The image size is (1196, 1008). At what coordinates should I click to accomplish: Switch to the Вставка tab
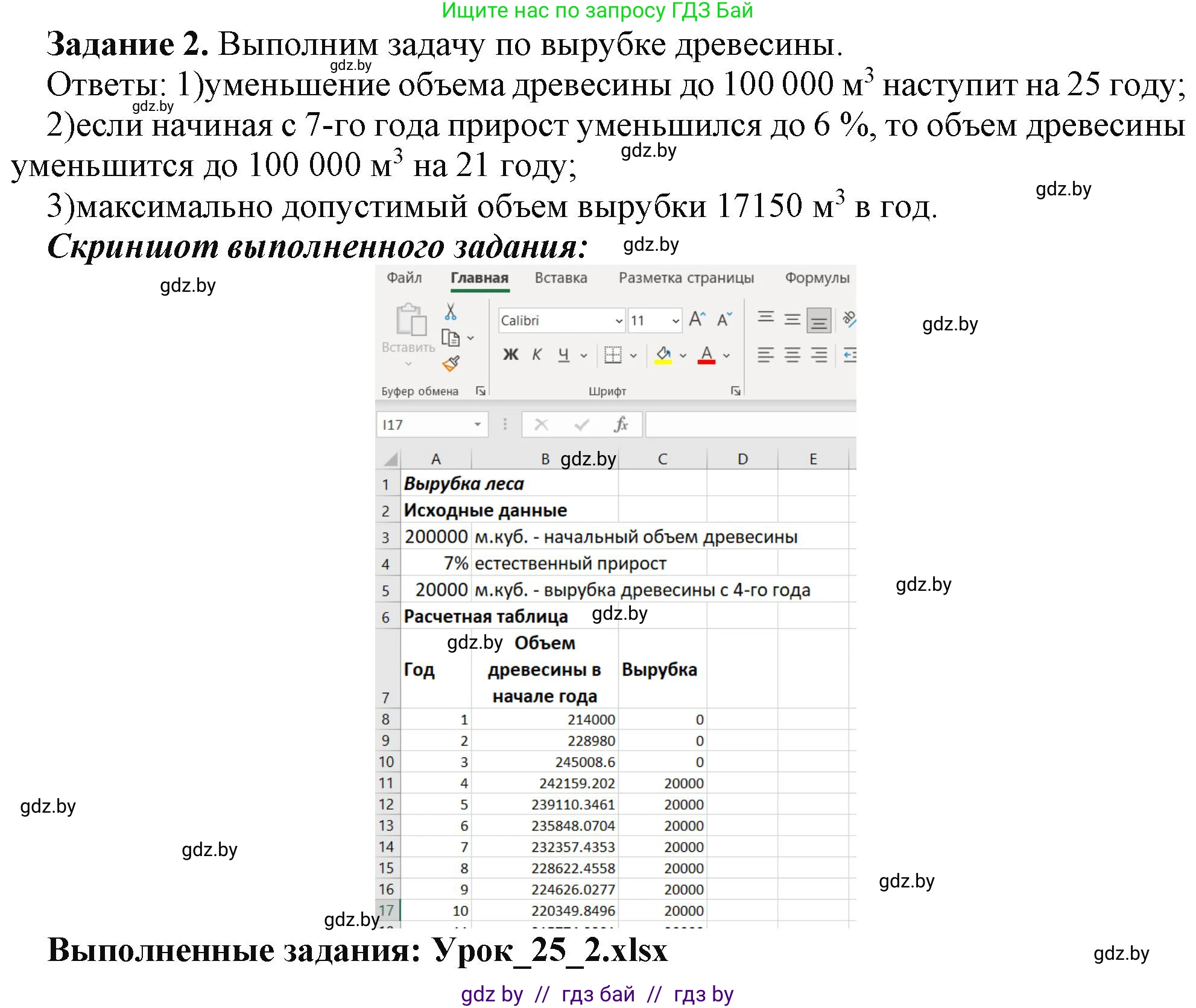click(x=561, y=277)
